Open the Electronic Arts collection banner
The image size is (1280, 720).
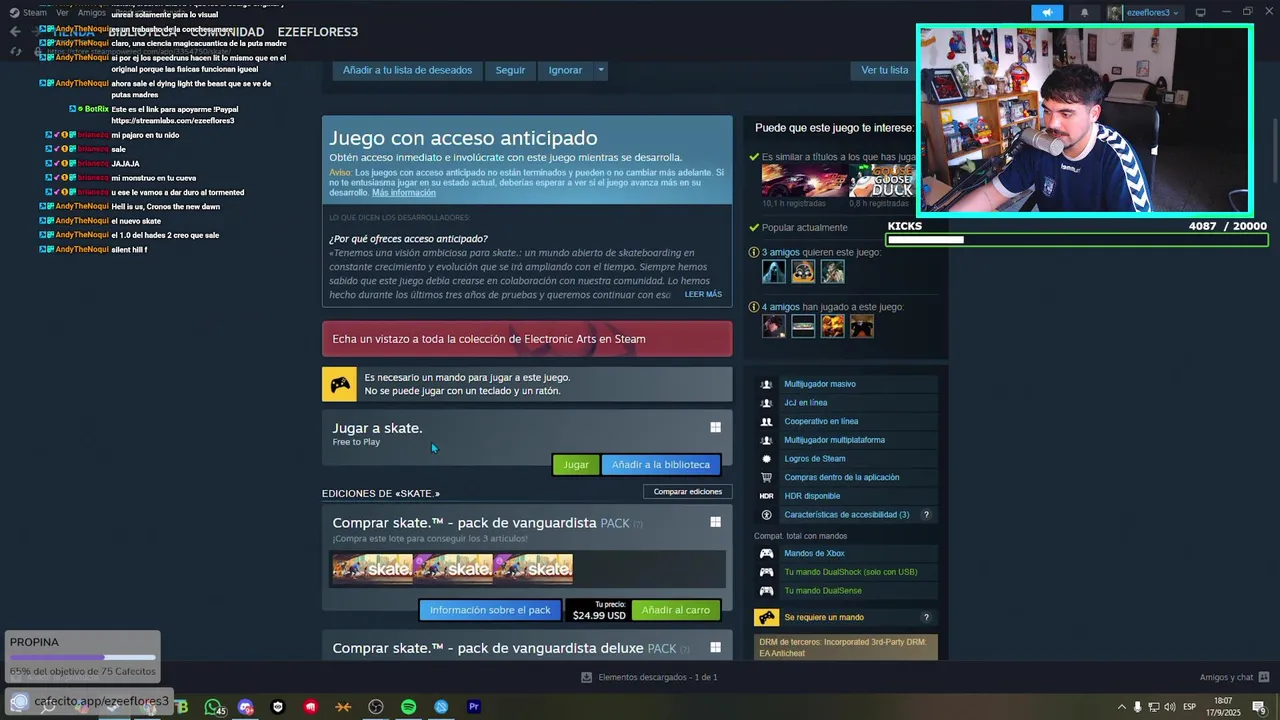coord(527,339)
